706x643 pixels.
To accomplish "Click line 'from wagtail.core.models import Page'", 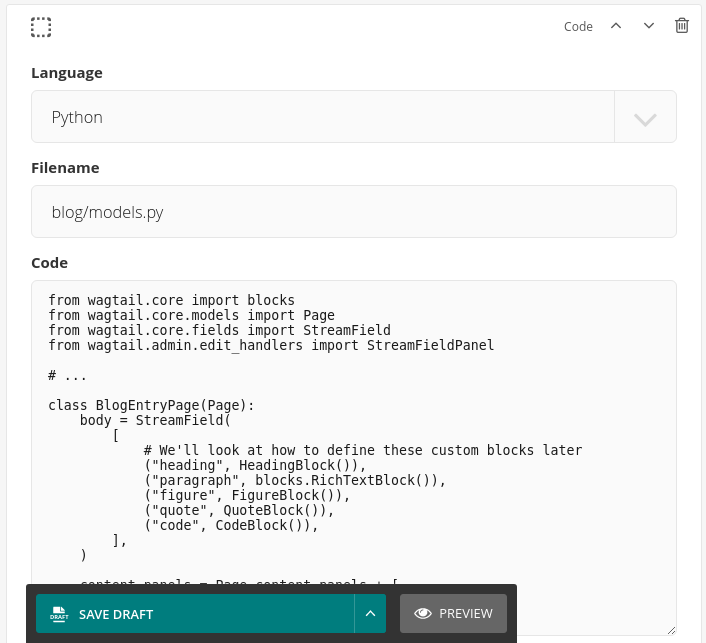I will pyautogui.click(x=191, y=315).
